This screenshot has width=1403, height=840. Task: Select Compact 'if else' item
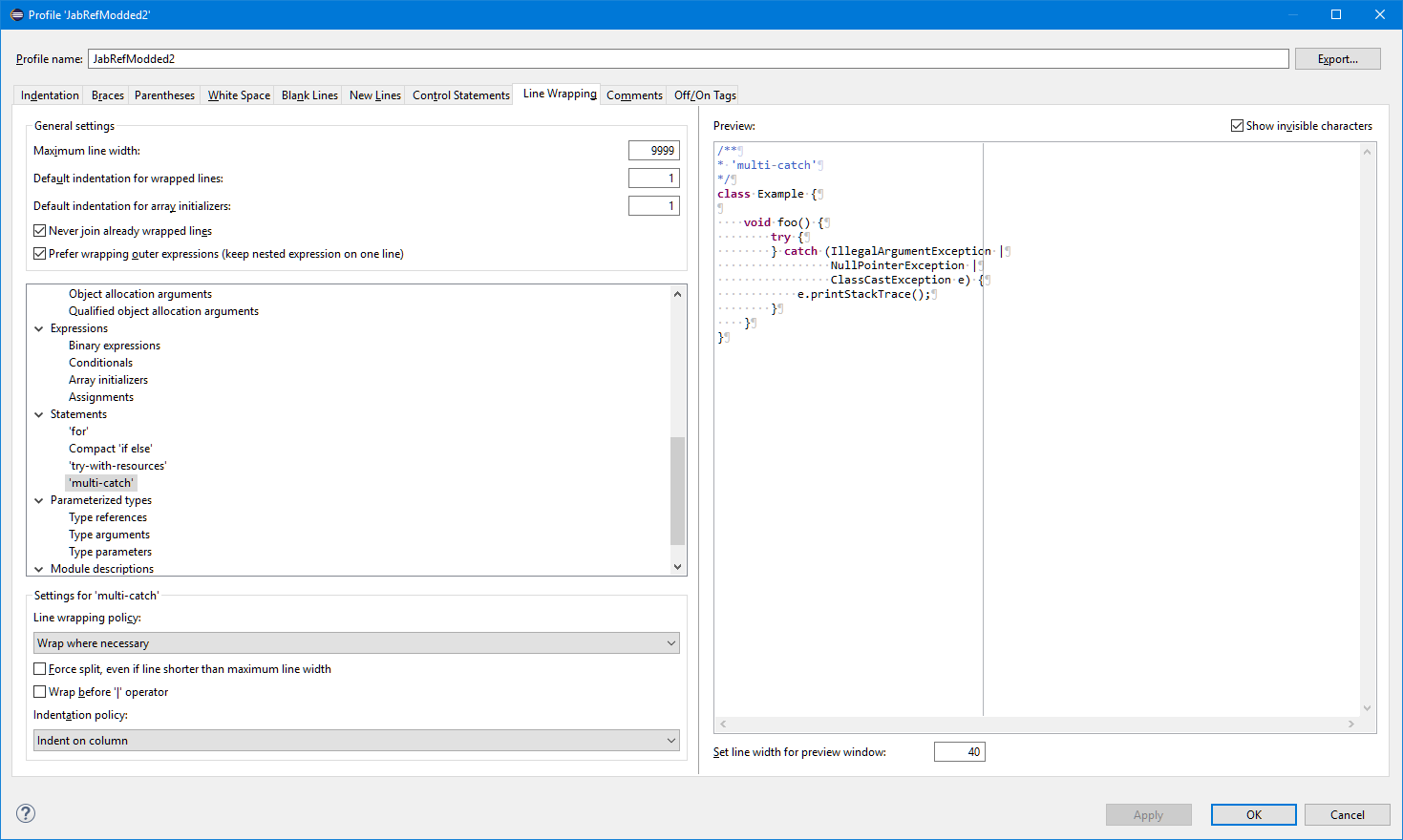(x=110, y=449)
